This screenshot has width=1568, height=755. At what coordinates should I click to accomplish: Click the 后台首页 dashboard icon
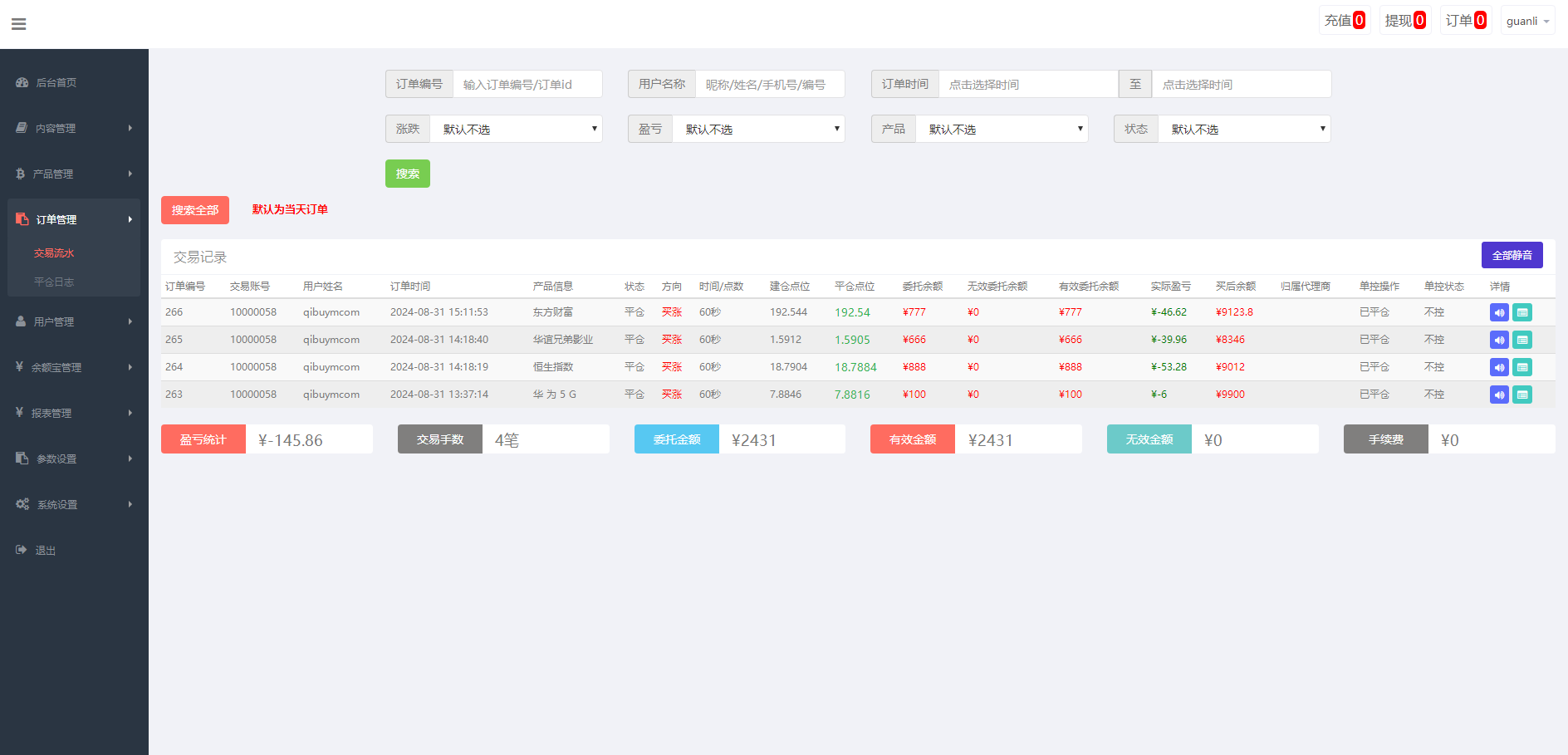coord(22,82)
